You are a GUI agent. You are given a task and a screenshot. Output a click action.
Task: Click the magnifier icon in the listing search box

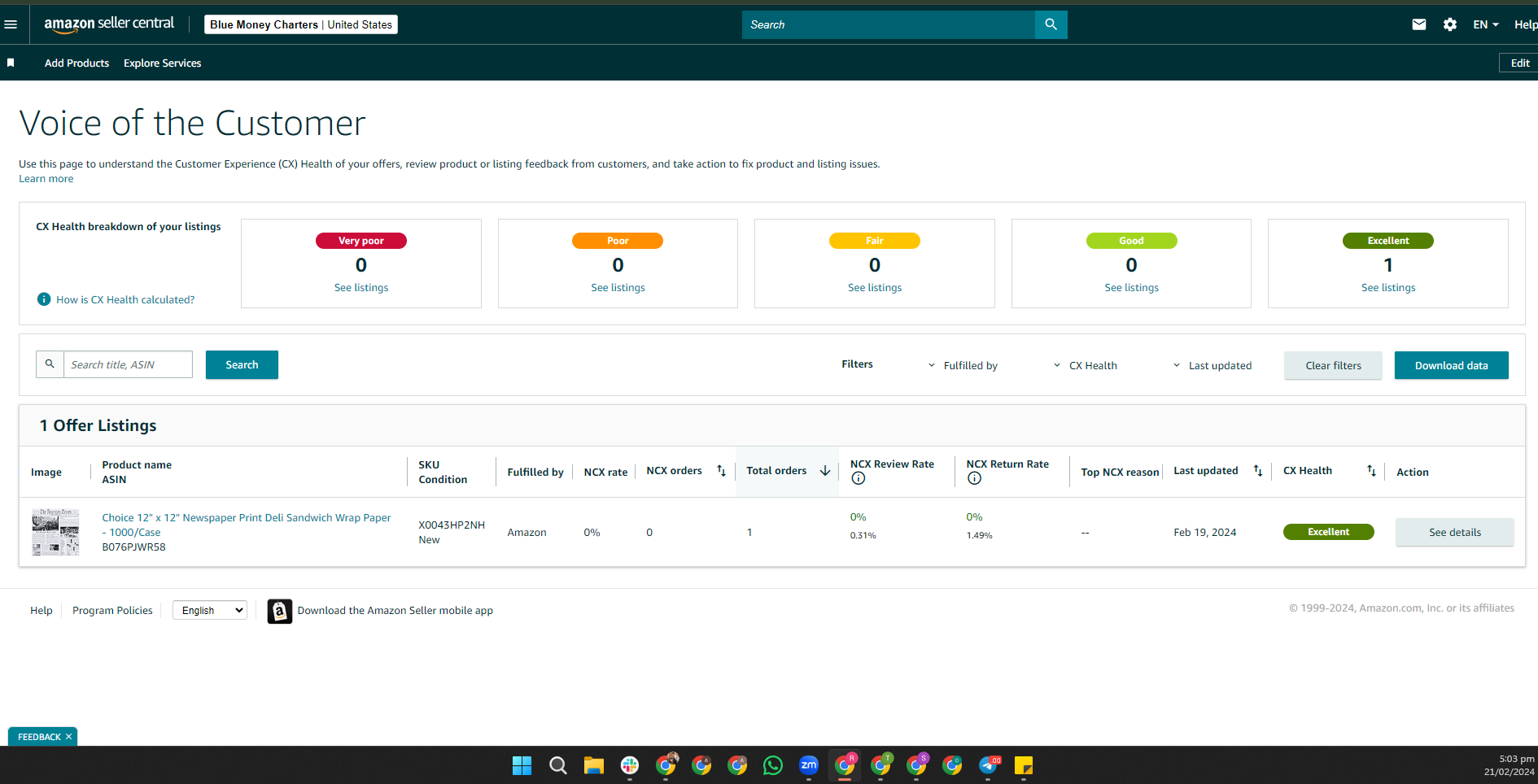click(x=50, y=364)
